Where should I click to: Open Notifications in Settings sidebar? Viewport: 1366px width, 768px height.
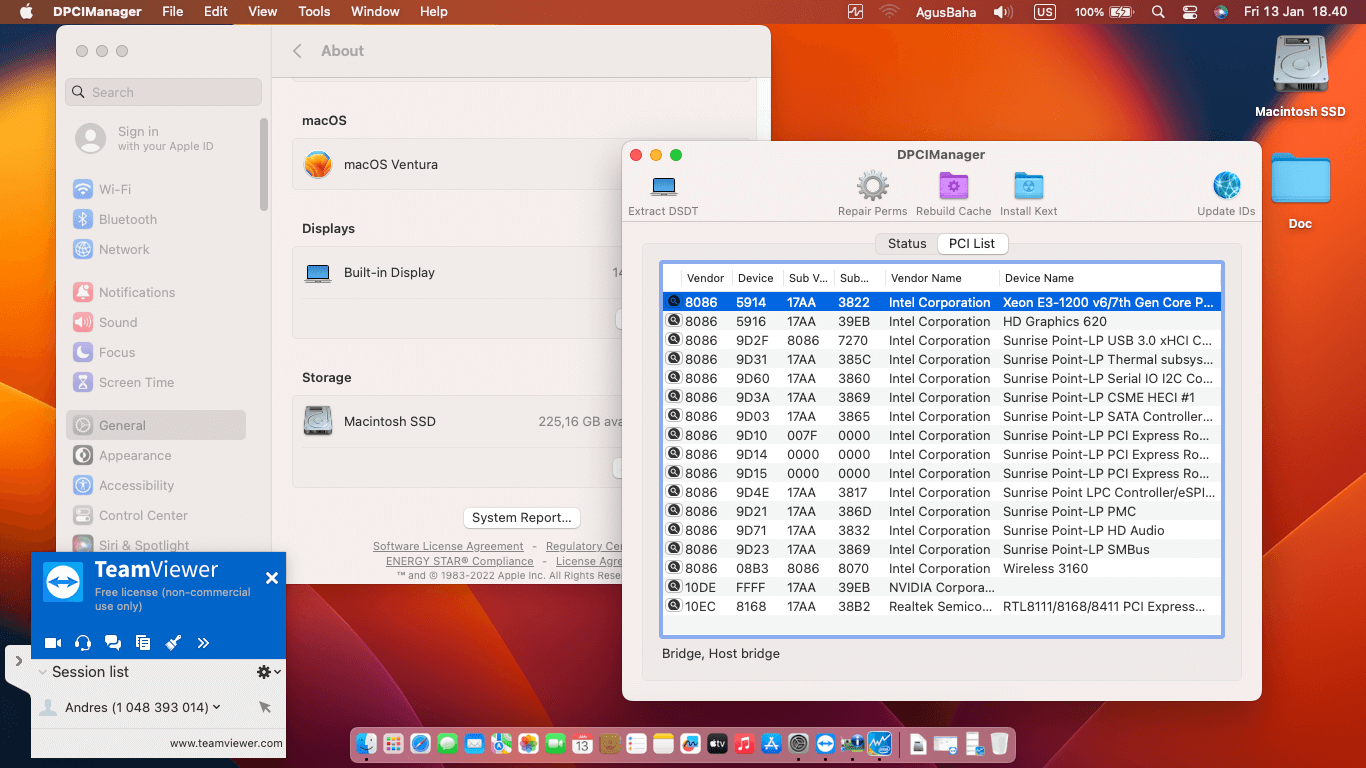point(156,292)
